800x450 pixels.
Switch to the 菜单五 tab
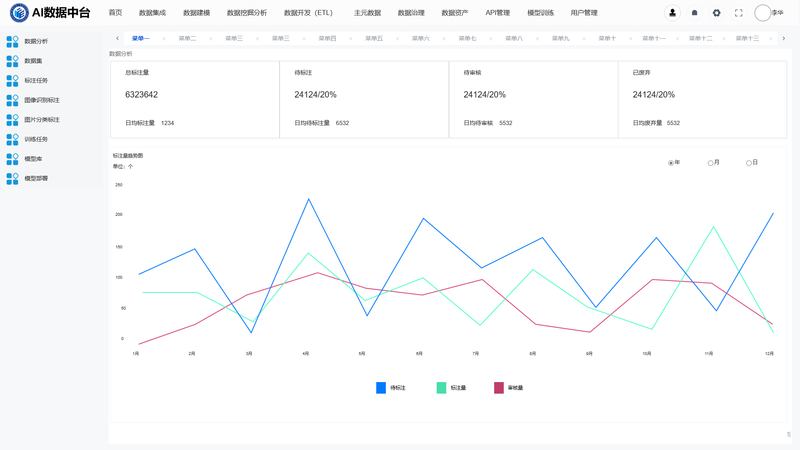click(x=373, y=38)
